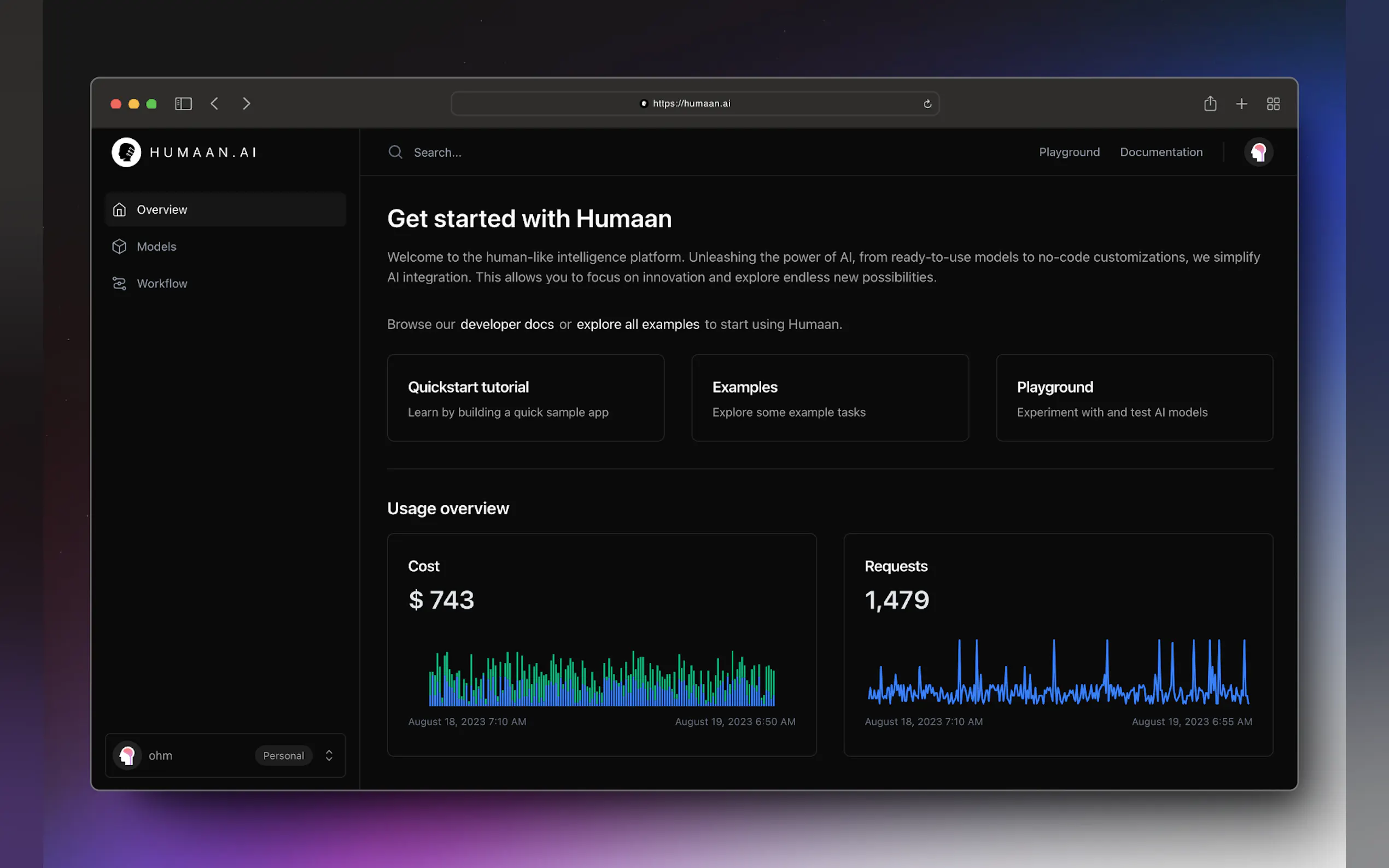Show tab overview grid icon
Screen dimensions: 1389x868
pyautogui.click(x=1273, y=104)
